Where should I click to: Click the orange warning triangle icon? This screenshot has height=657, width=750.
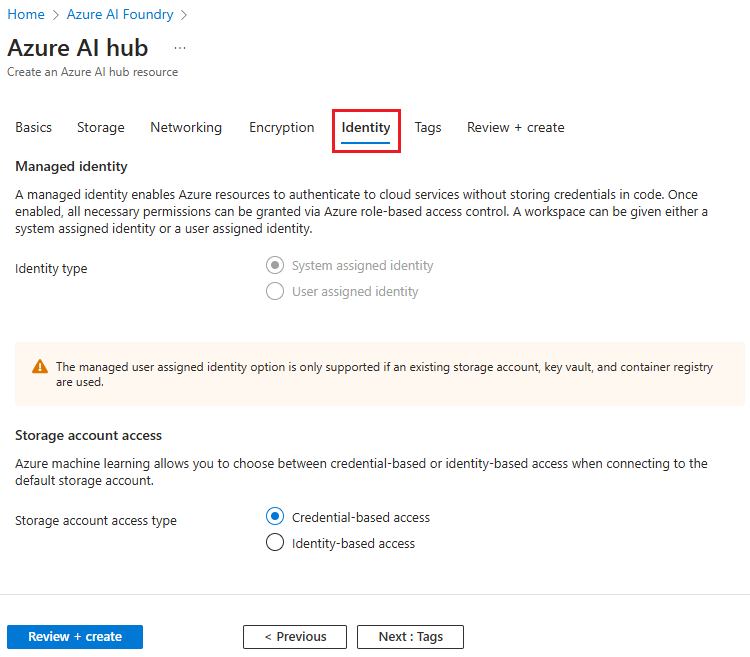click(x=40, y=367)
